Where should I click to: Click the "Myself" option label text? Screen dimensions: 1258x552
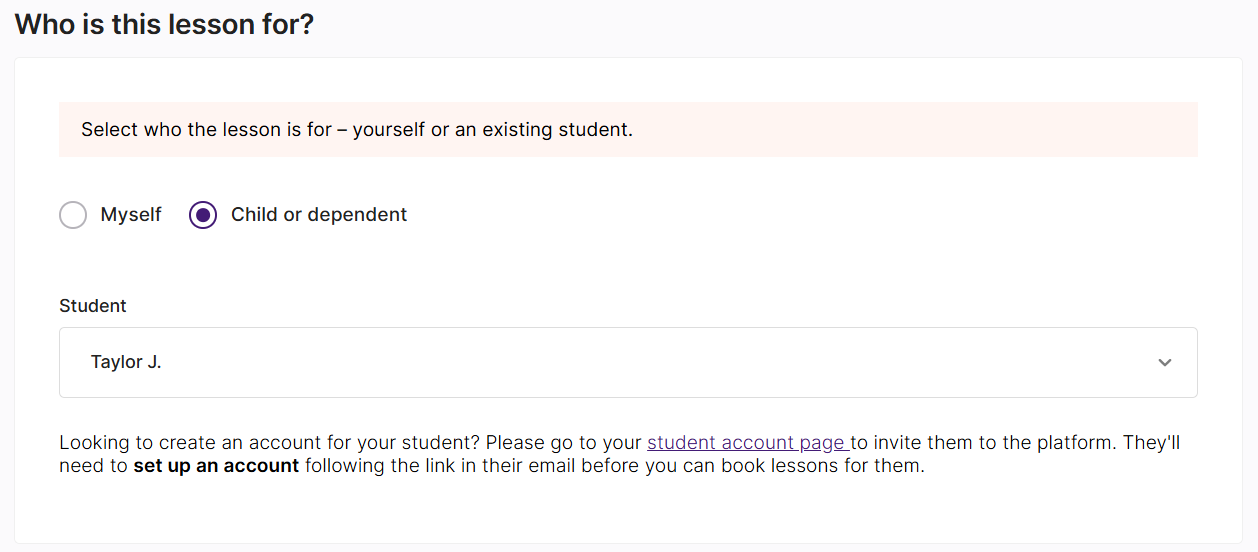[x=131, y=215]
